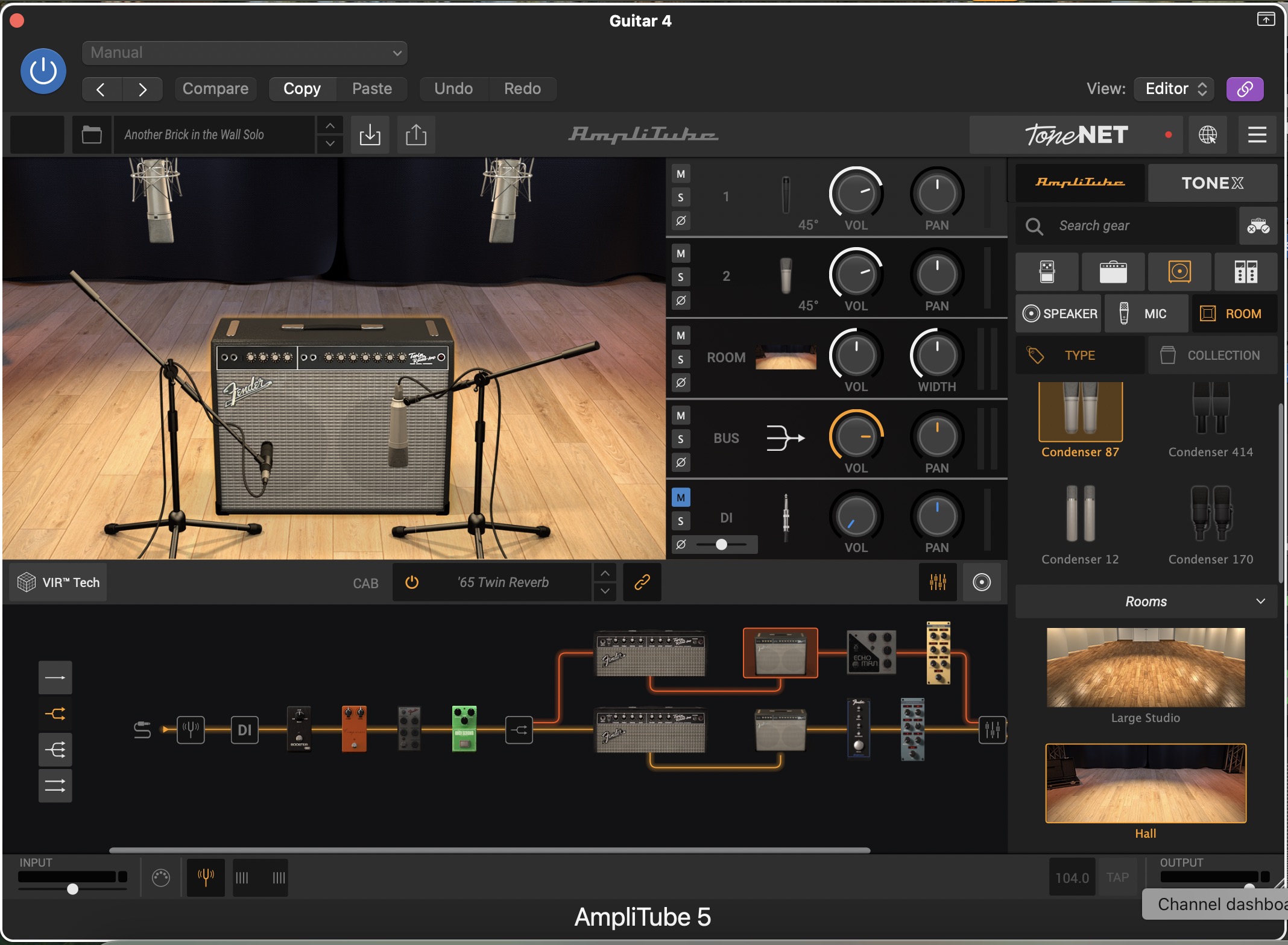Invert phase on the ROOM channel
The height and width of the screenshot is (945, 1288).
681,382
